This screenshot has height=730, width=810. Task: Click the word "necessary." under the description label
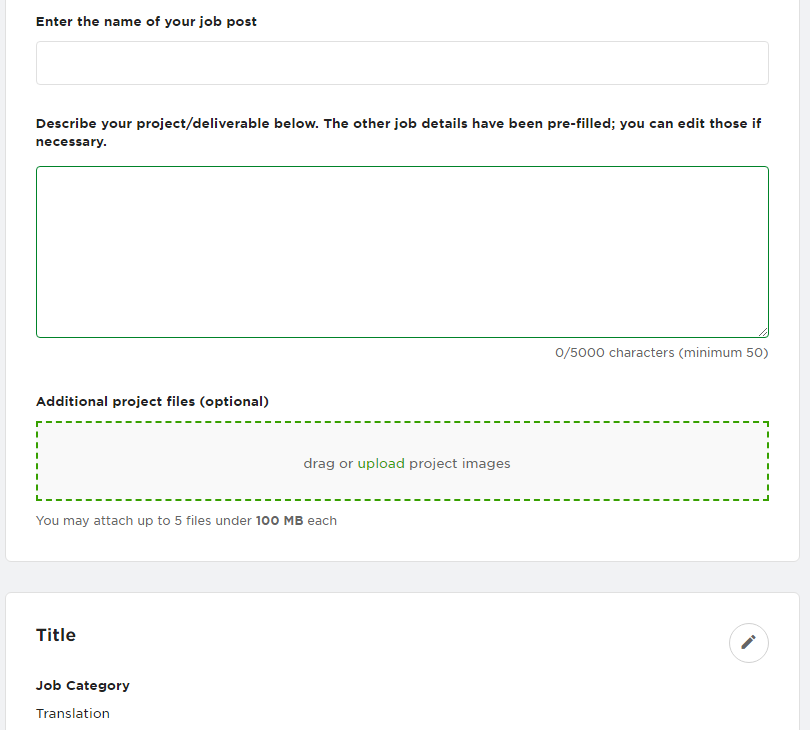[71, 142]
